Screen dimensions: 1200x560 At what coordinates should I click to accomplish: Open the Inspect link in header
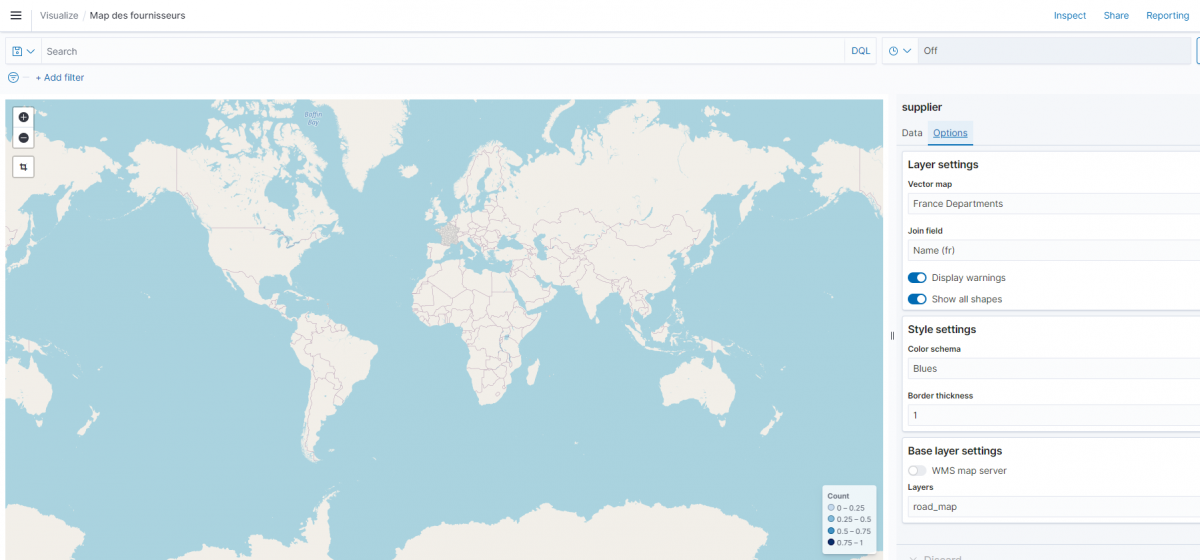1069,16
